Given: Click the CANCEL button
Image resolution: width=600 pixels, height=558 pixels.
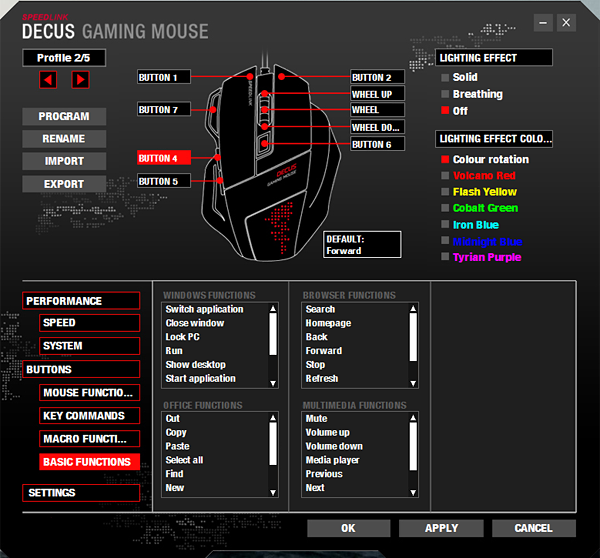Looking at the screenshot, I should point(534,528).
